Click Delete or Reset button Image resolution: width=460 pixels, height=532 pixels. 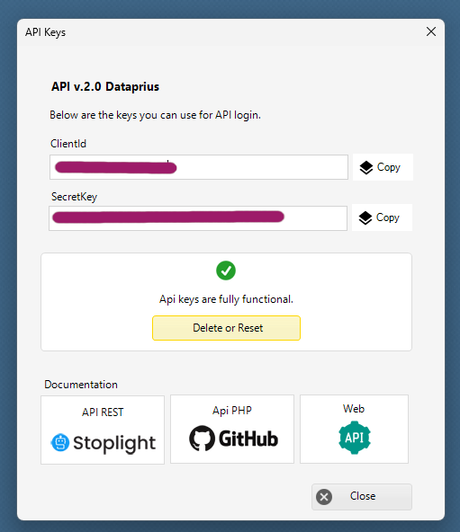[x=226, y=328]
